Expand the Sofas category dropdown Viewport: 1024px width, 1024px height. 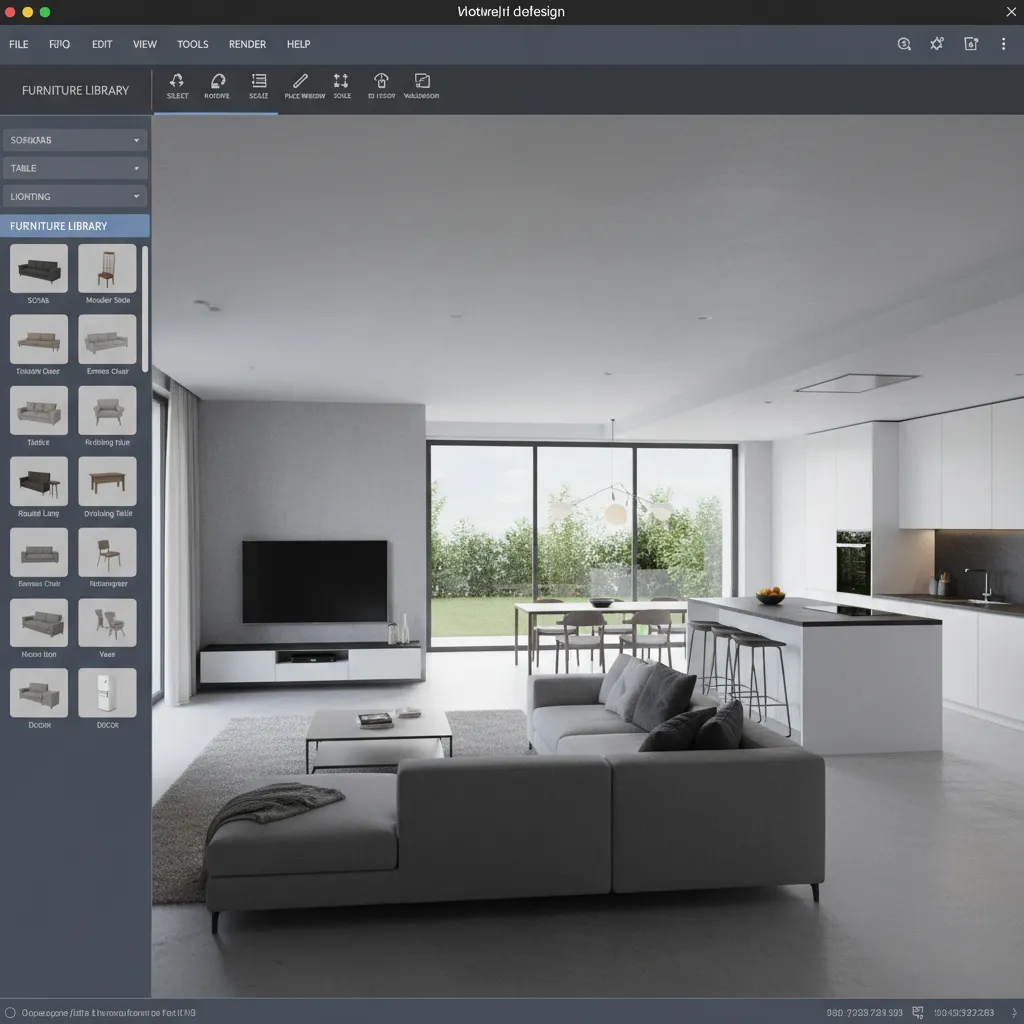click(75, 140)
